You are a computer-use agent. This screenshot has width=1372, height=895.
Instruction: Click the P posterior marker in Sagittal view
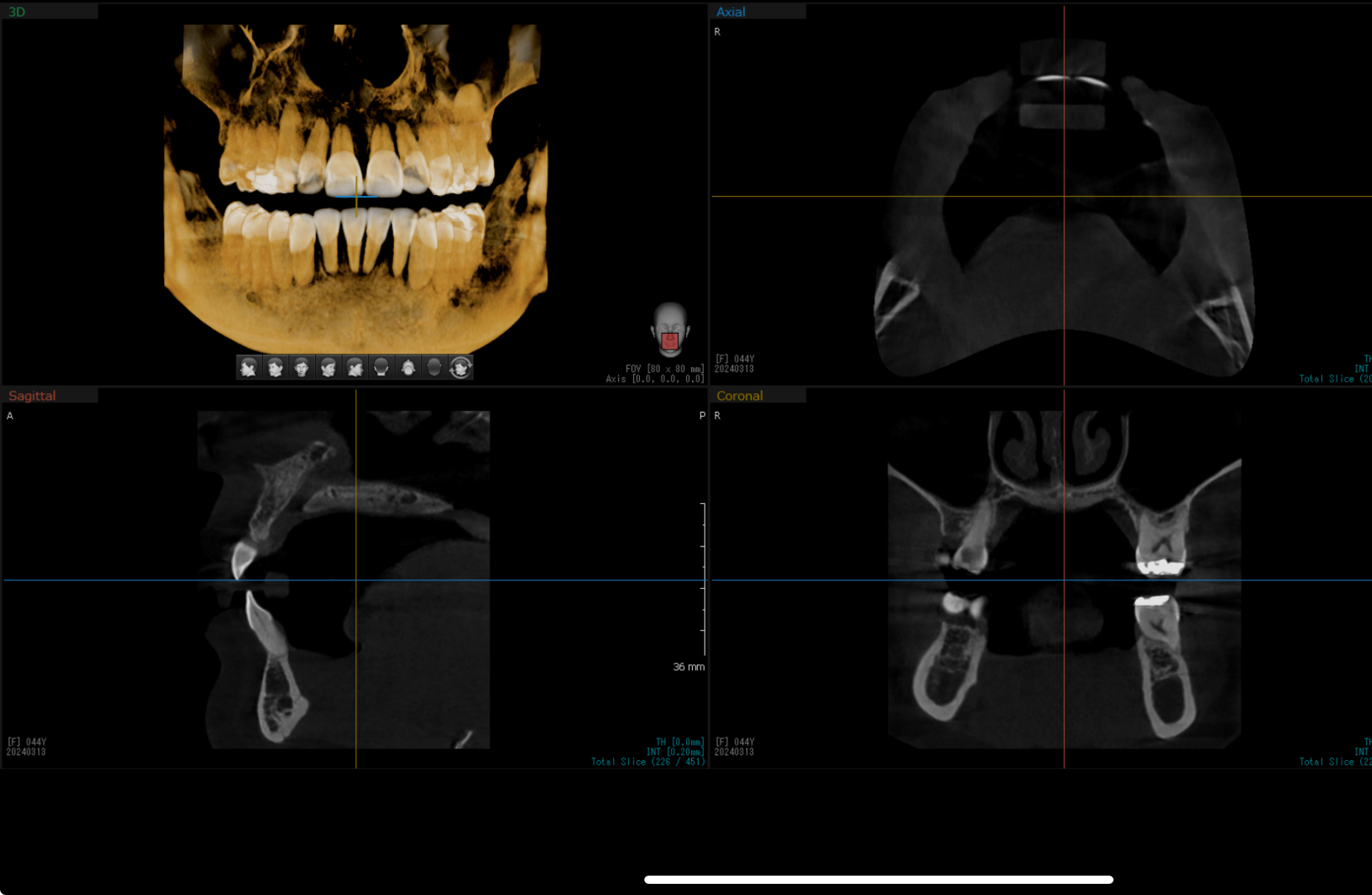coord(702,415)
